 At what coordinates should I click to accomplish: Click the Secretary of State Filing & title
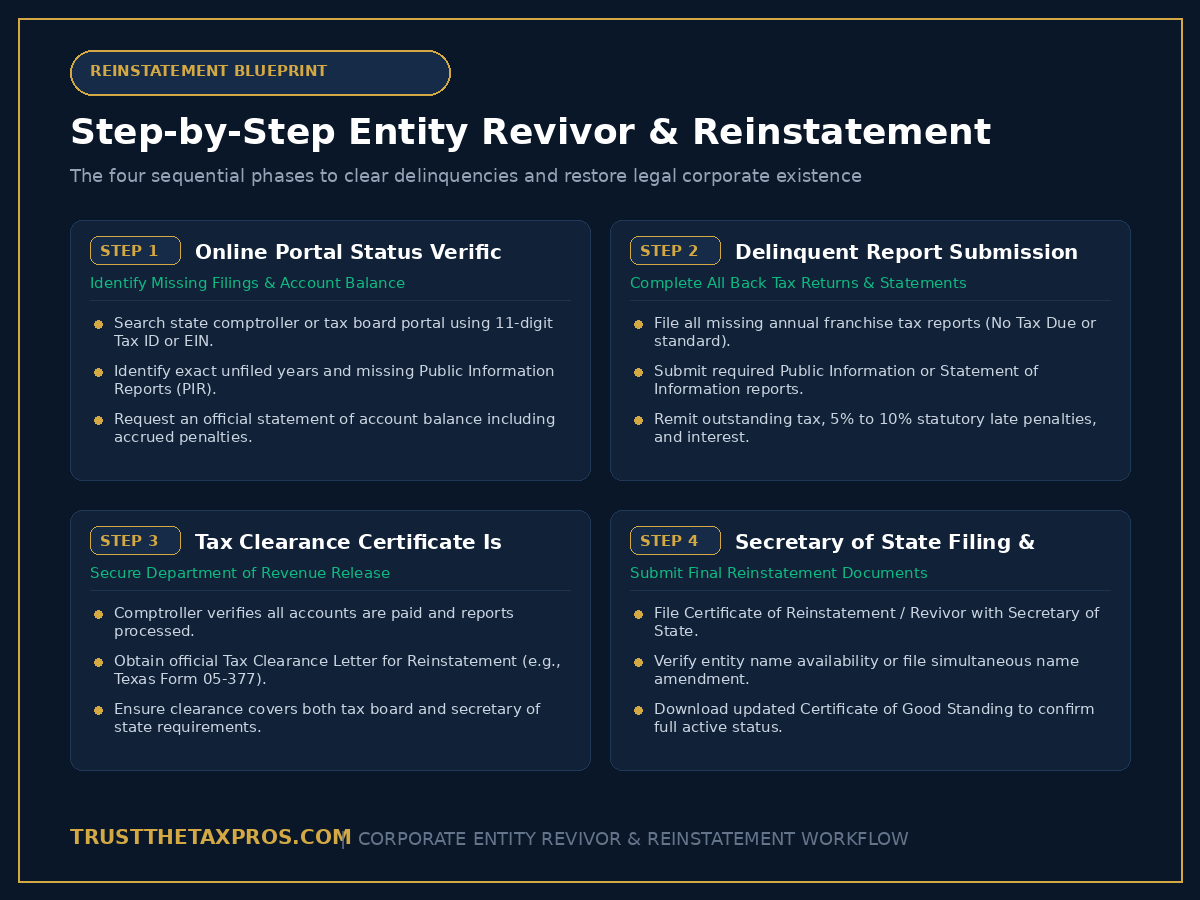point(885,542)
